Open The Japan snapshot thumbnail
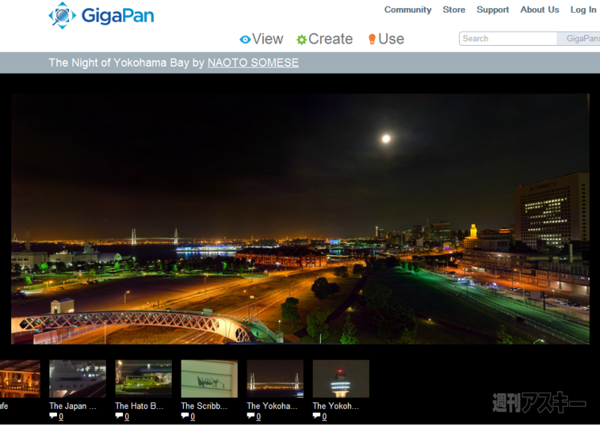Screen dimensions: 600x427 pos(77,378)
